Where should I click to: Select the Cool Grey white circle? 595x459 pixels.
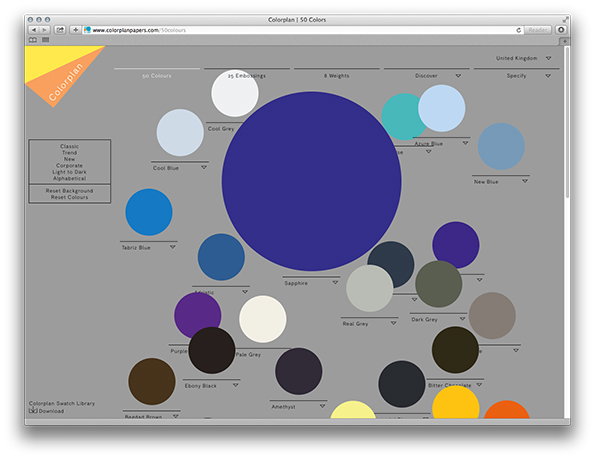235,93
